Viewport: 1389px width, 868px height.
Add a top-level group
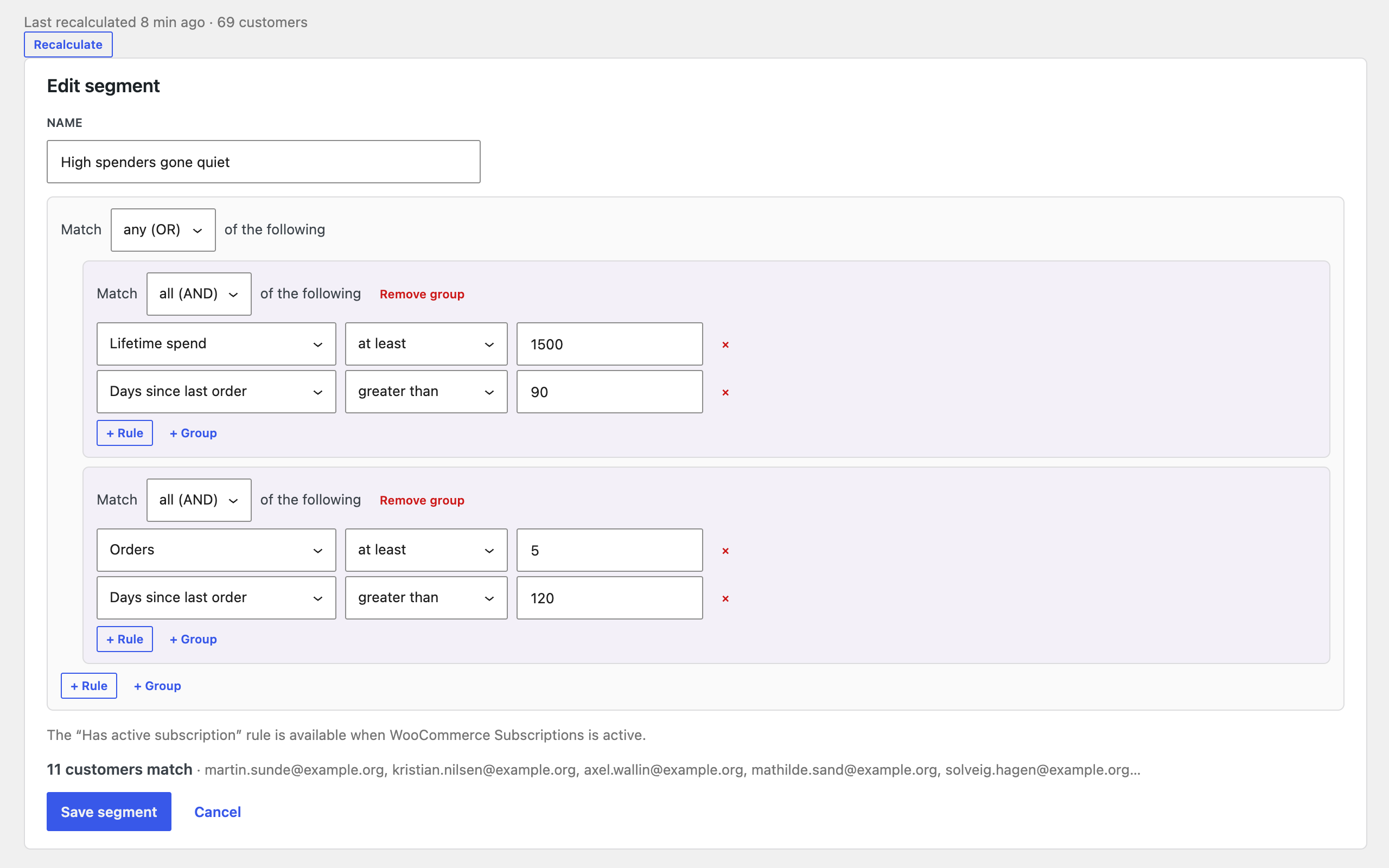point(157,685)
